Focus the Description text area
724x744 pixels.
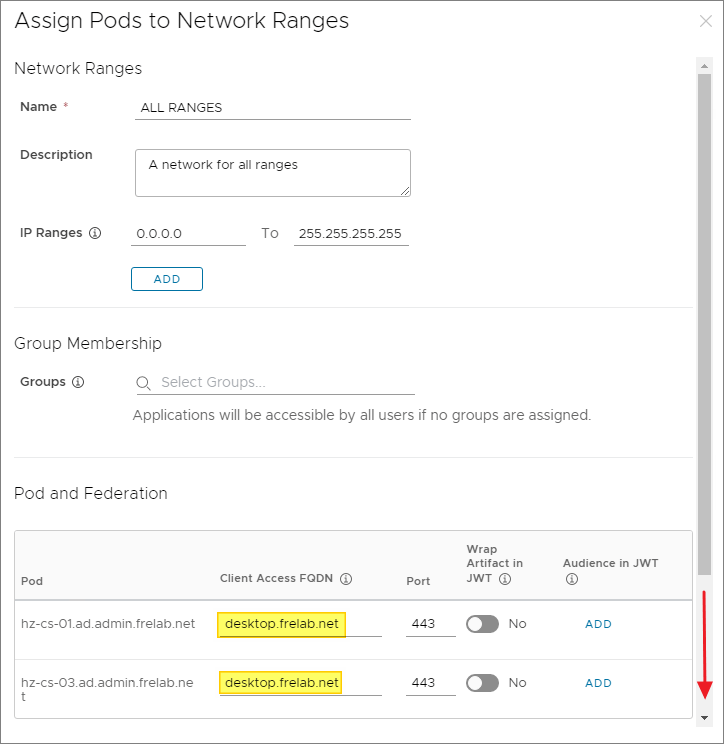(272, 173)
